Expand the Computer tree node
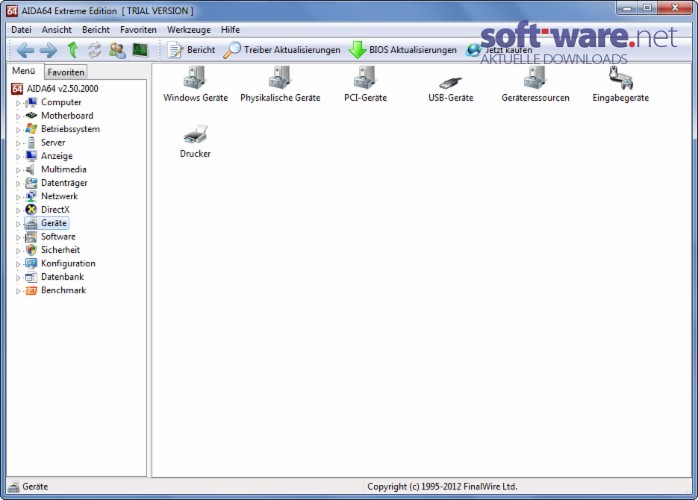The height and width of the screenshot is (500, 698). [18, 103]
